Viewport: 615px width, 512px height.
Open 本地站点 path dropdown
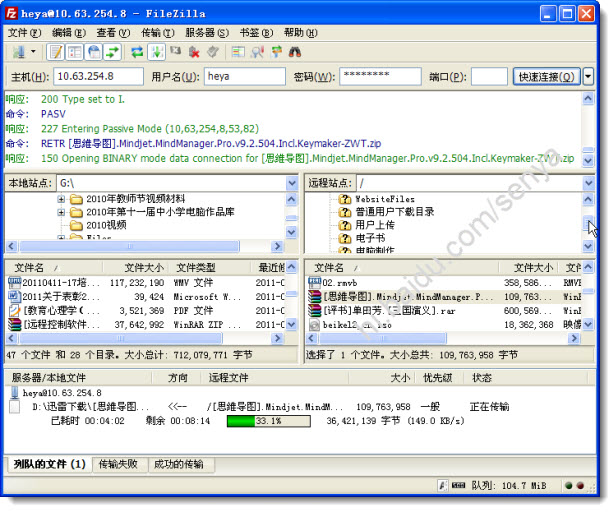pyautogui.click(x=292, y=183)
